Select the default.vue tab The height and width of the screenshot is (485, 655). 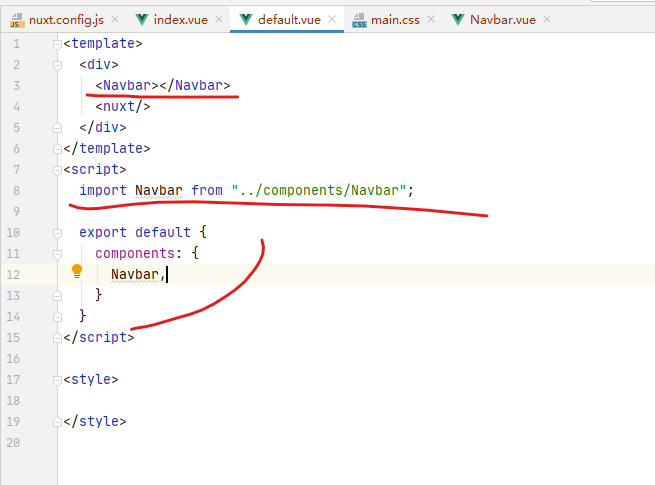[289, 20]
